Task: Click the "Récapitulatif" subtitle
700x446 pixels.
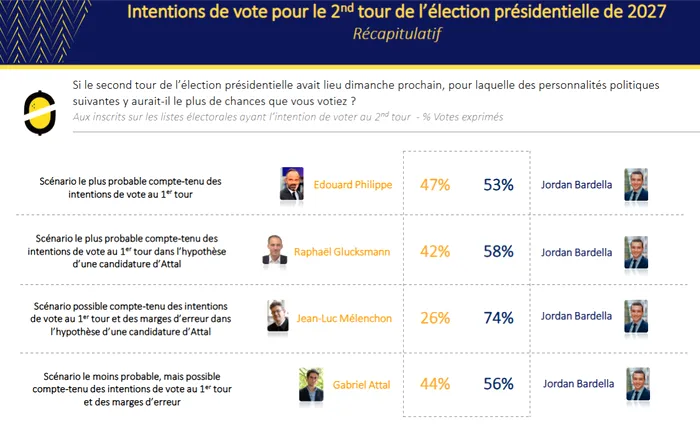Action: click(397, 35)
